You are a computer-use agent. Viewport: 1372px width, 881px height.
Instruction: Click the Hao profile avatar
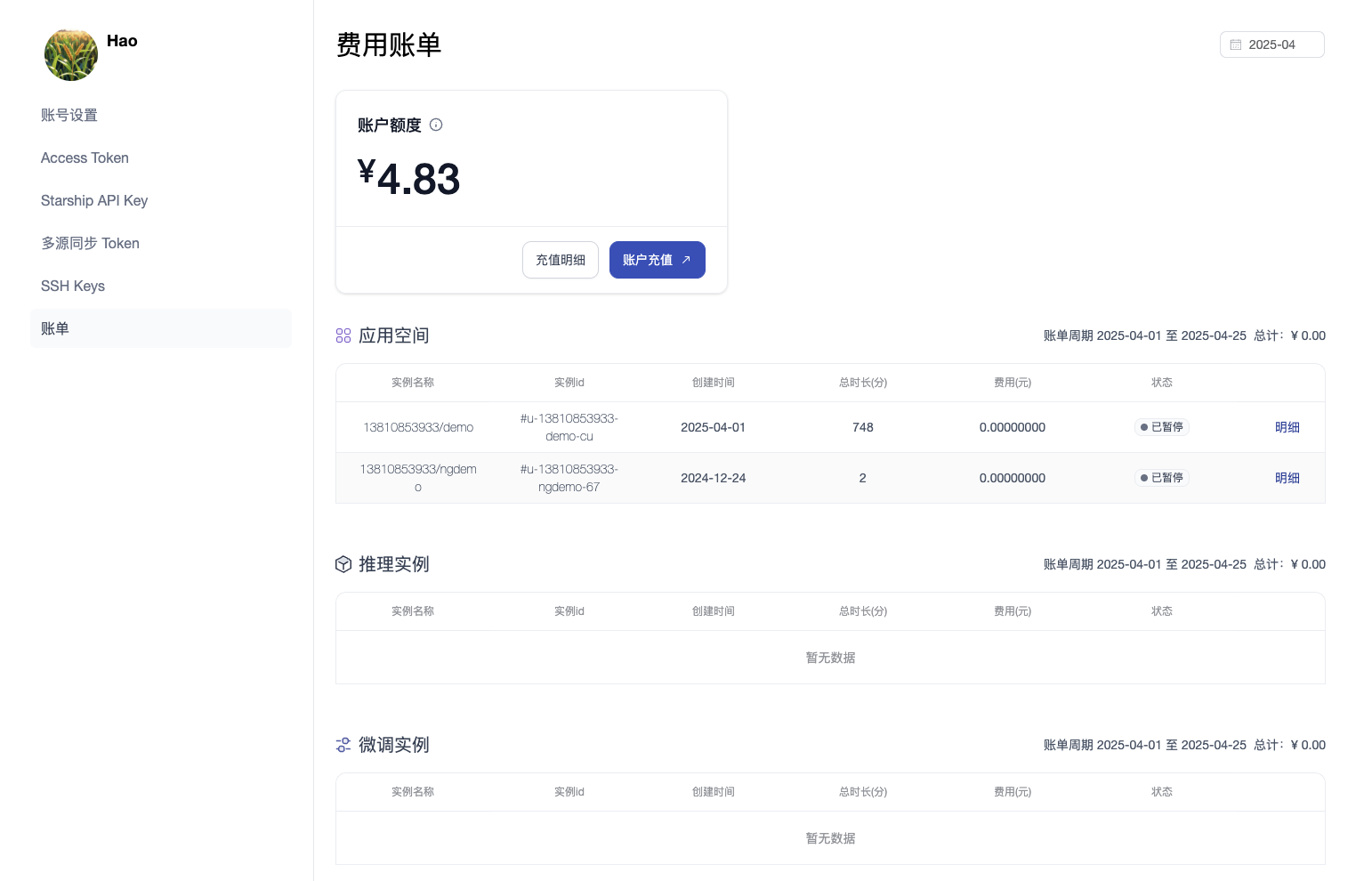pyautogui.click(x=71, y=54)
